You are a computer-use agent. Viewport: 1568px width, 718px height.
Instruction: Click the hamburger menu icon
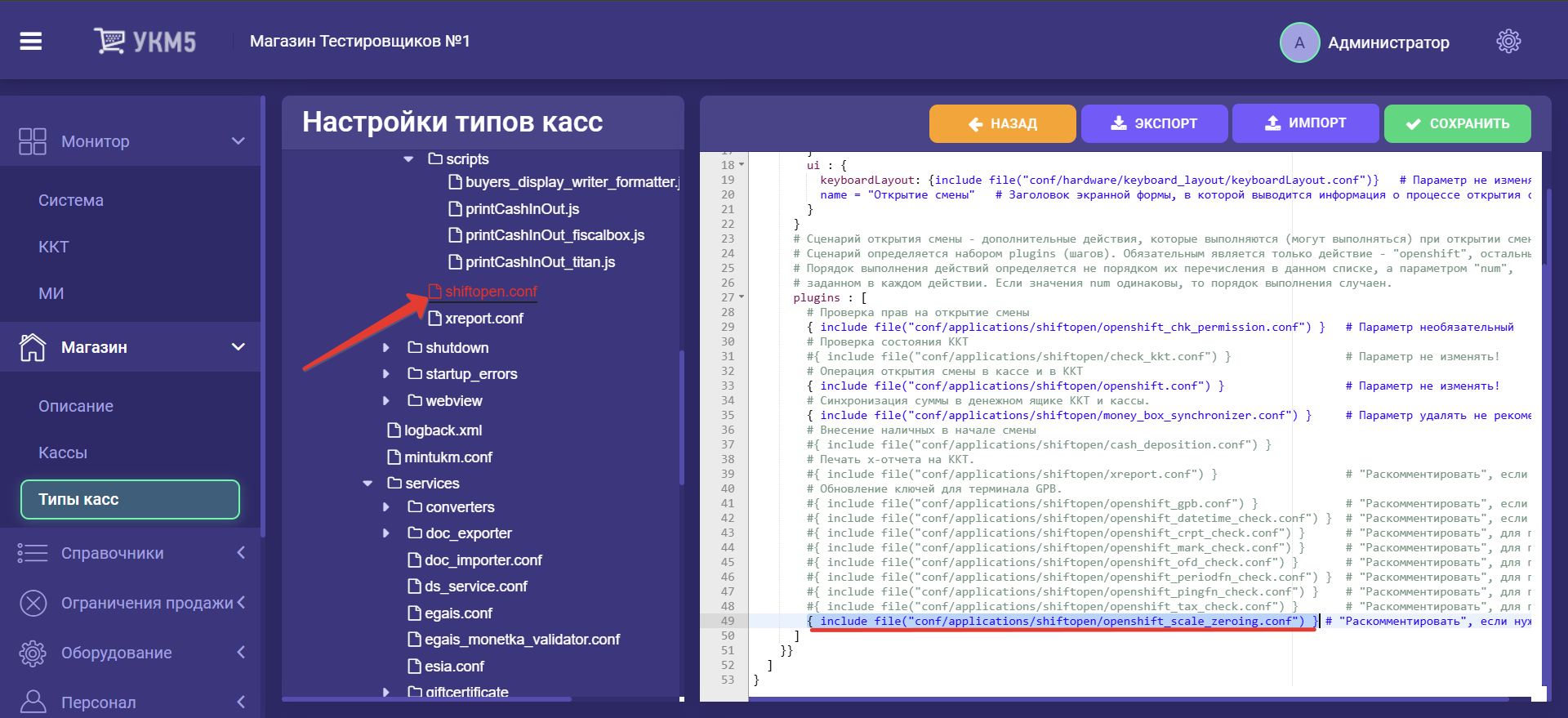(x=31, y=41)
